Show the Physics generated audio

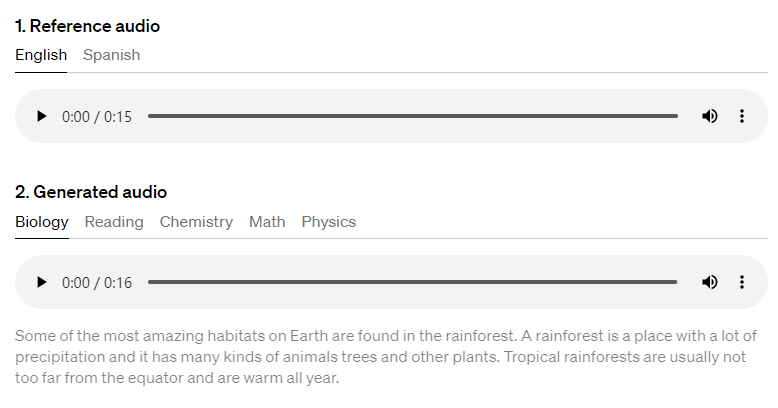329,221
